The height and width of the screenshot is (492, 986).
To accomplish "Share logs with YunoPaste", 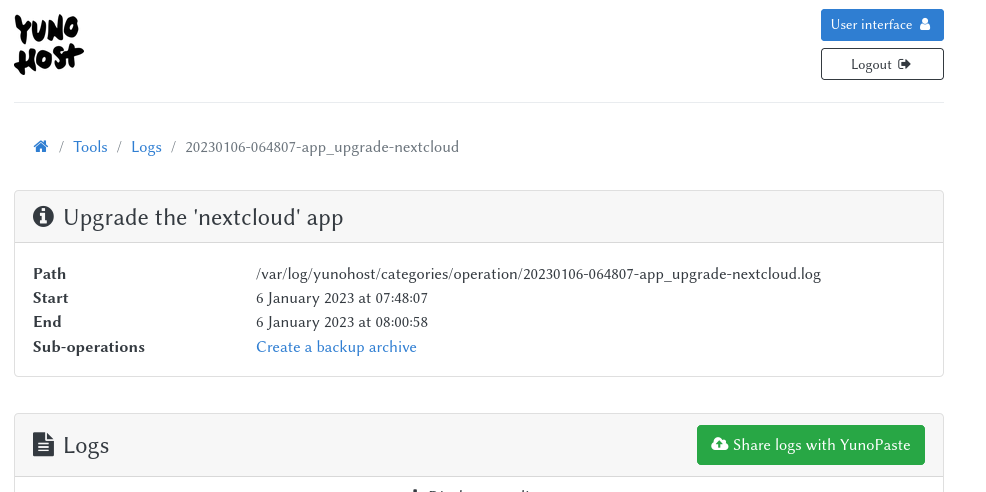I will click(x=811, y=445).
